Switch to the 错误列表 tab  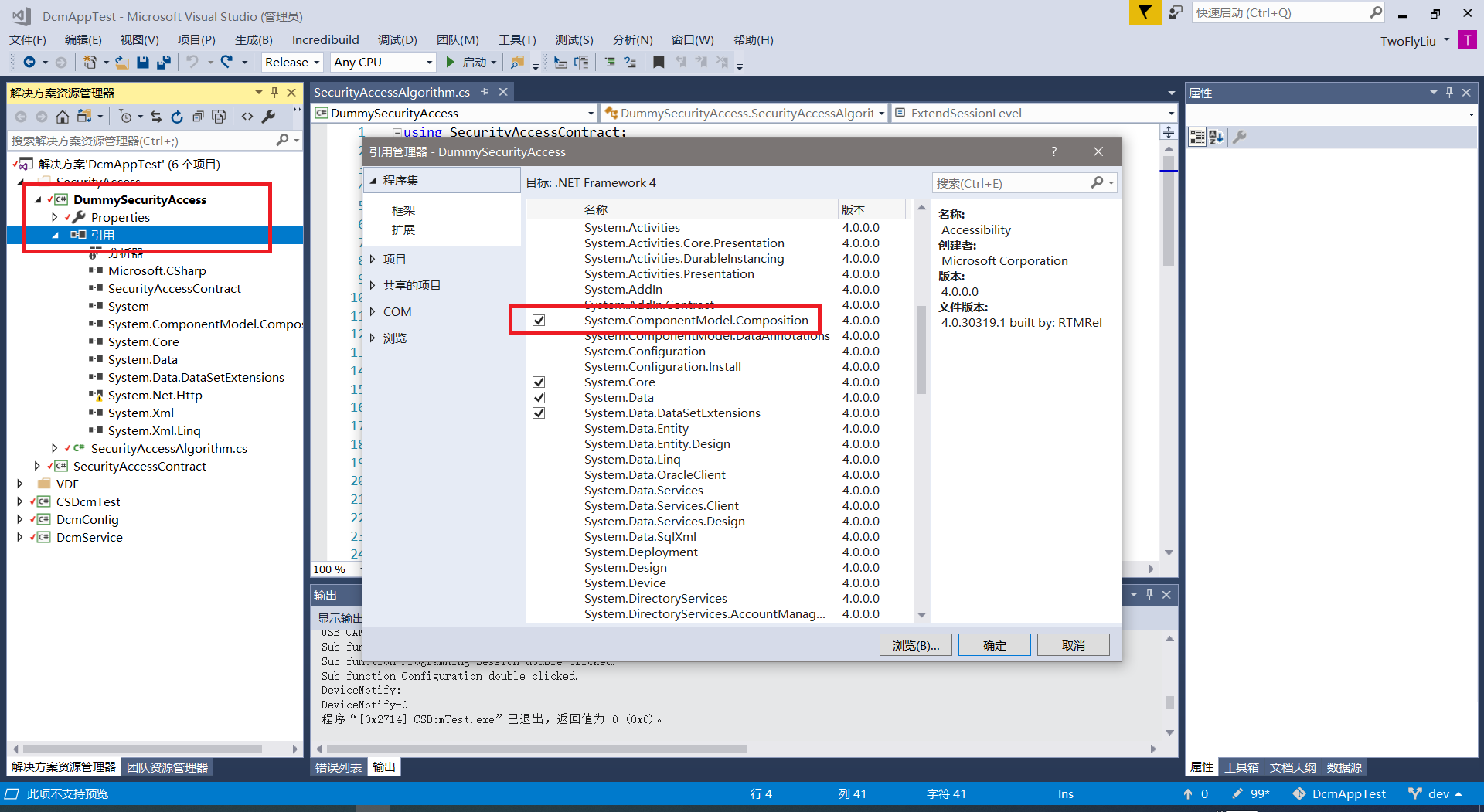[x=339, y=767]
